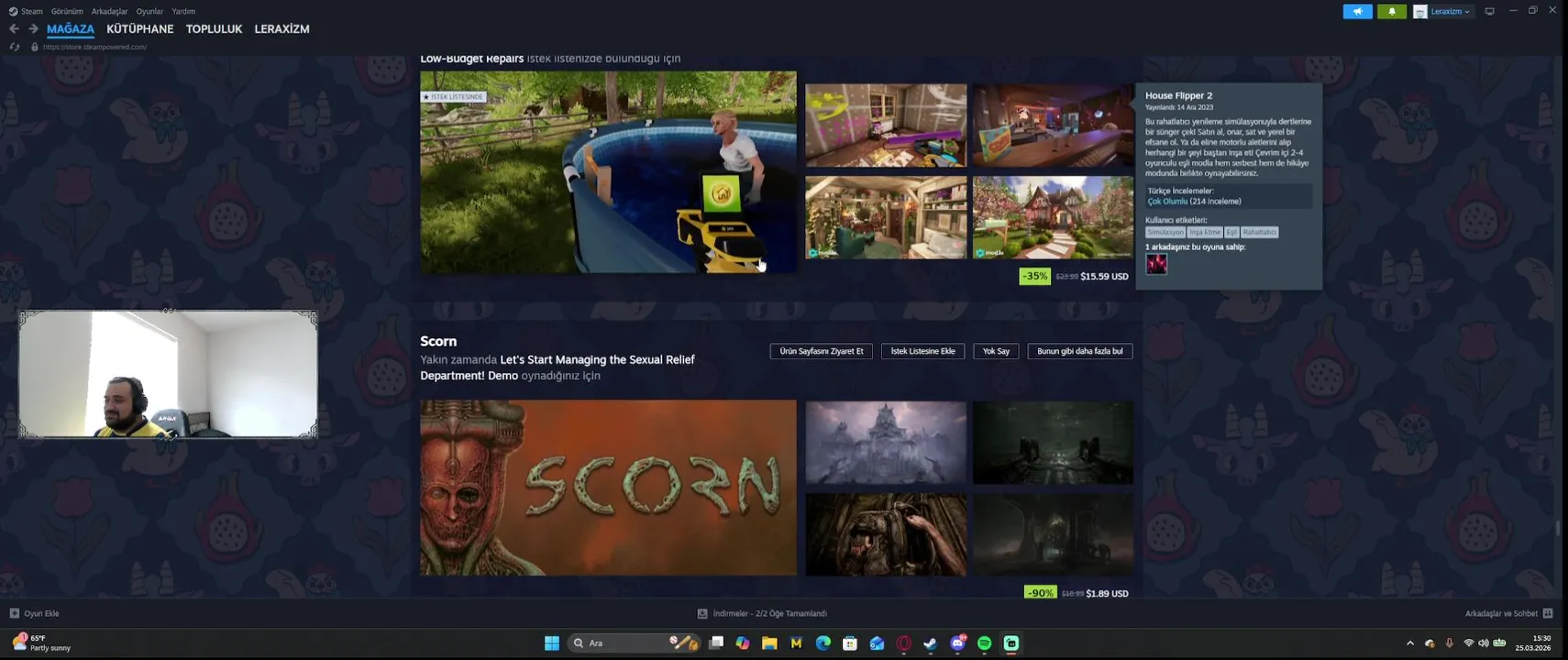Open Microsoft Edge from taskbar
The height and width of the screenshot is (660, 1568).
[x=823, y=643]
